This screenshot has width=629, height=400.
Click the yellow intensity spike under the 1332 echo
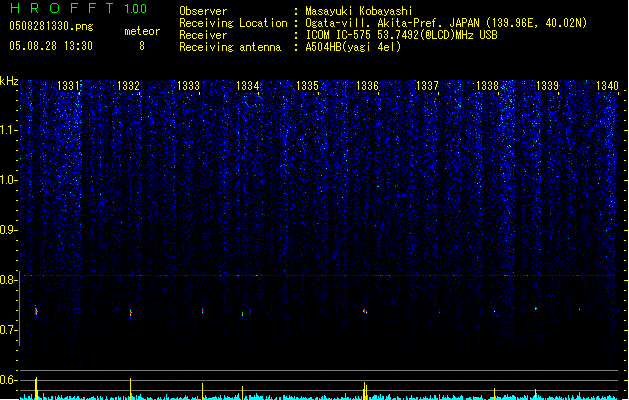pos(130,388)
